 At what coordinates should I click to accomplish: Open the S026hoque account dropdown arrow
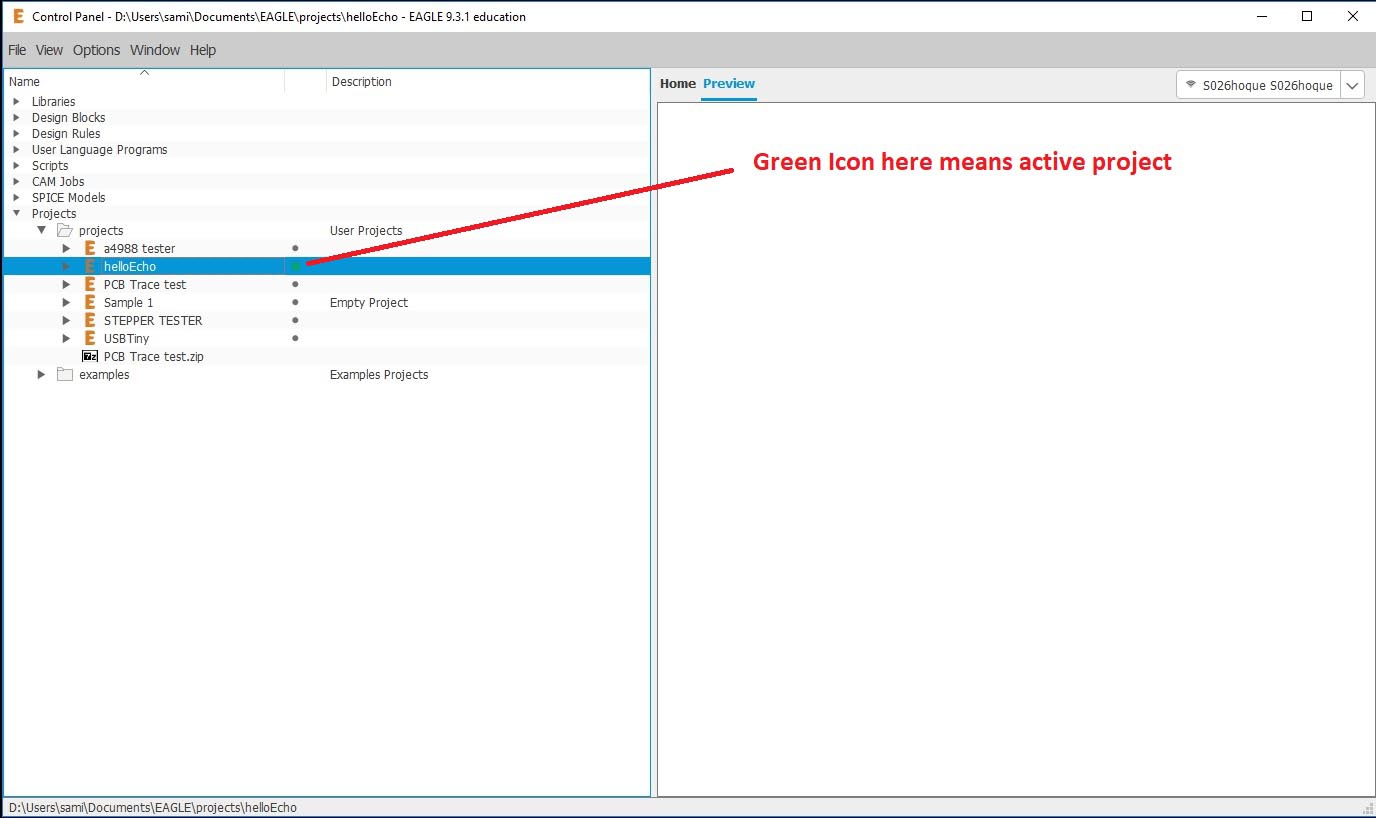coord(1352,85)
